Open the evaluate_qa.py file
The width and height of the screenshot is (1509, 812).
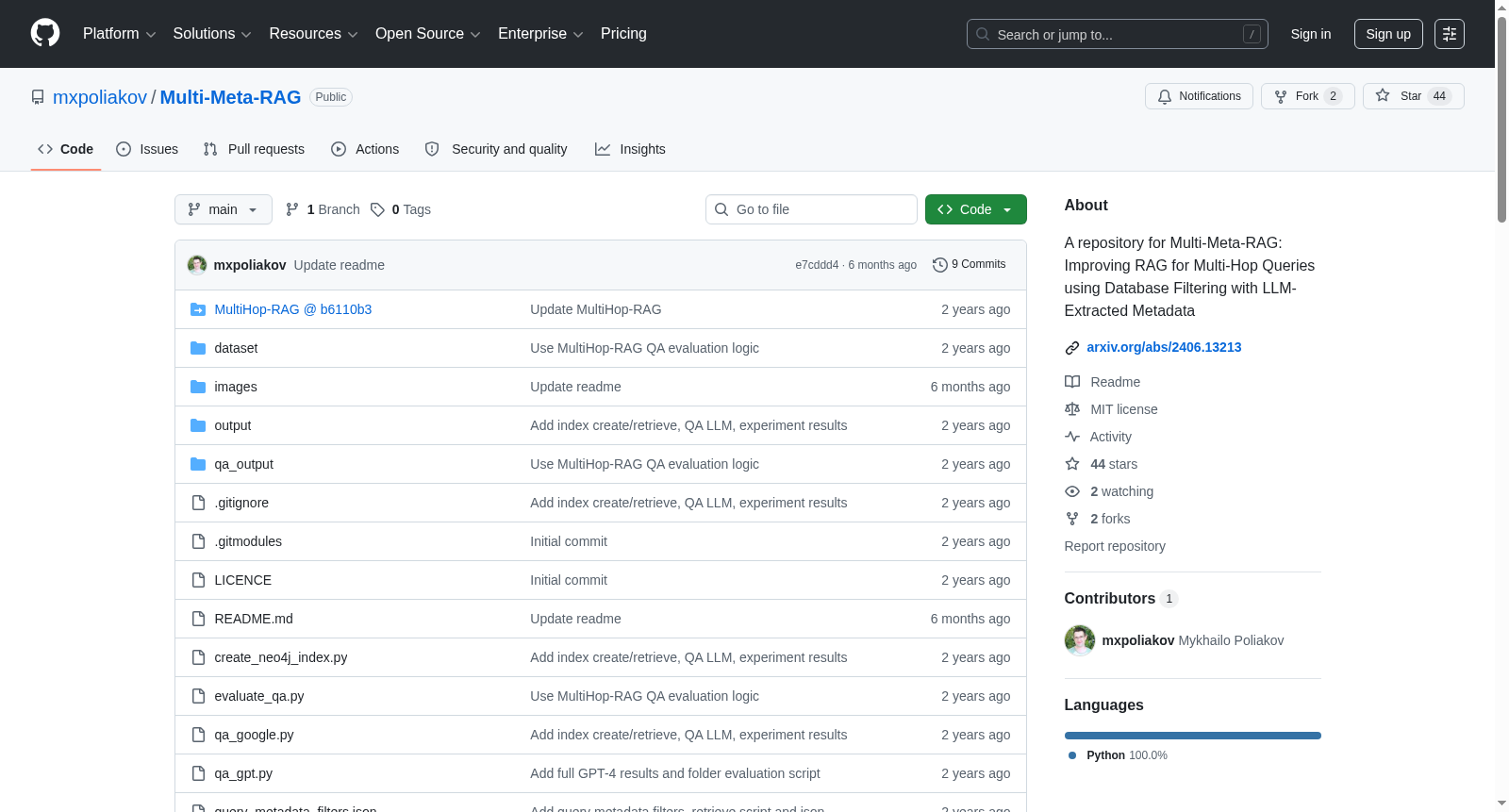(x=259, y=696)
